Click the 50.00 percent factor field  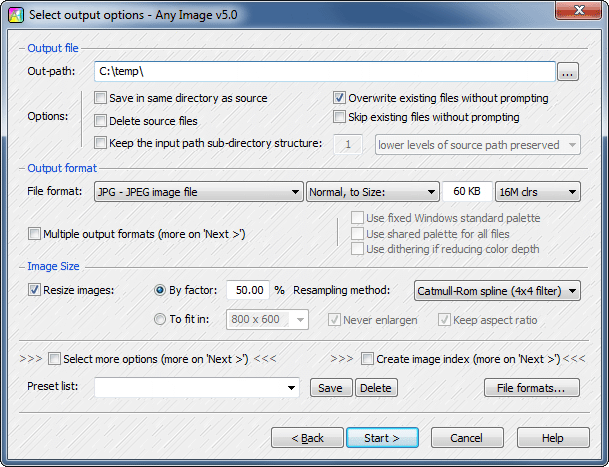click(248, 290)
